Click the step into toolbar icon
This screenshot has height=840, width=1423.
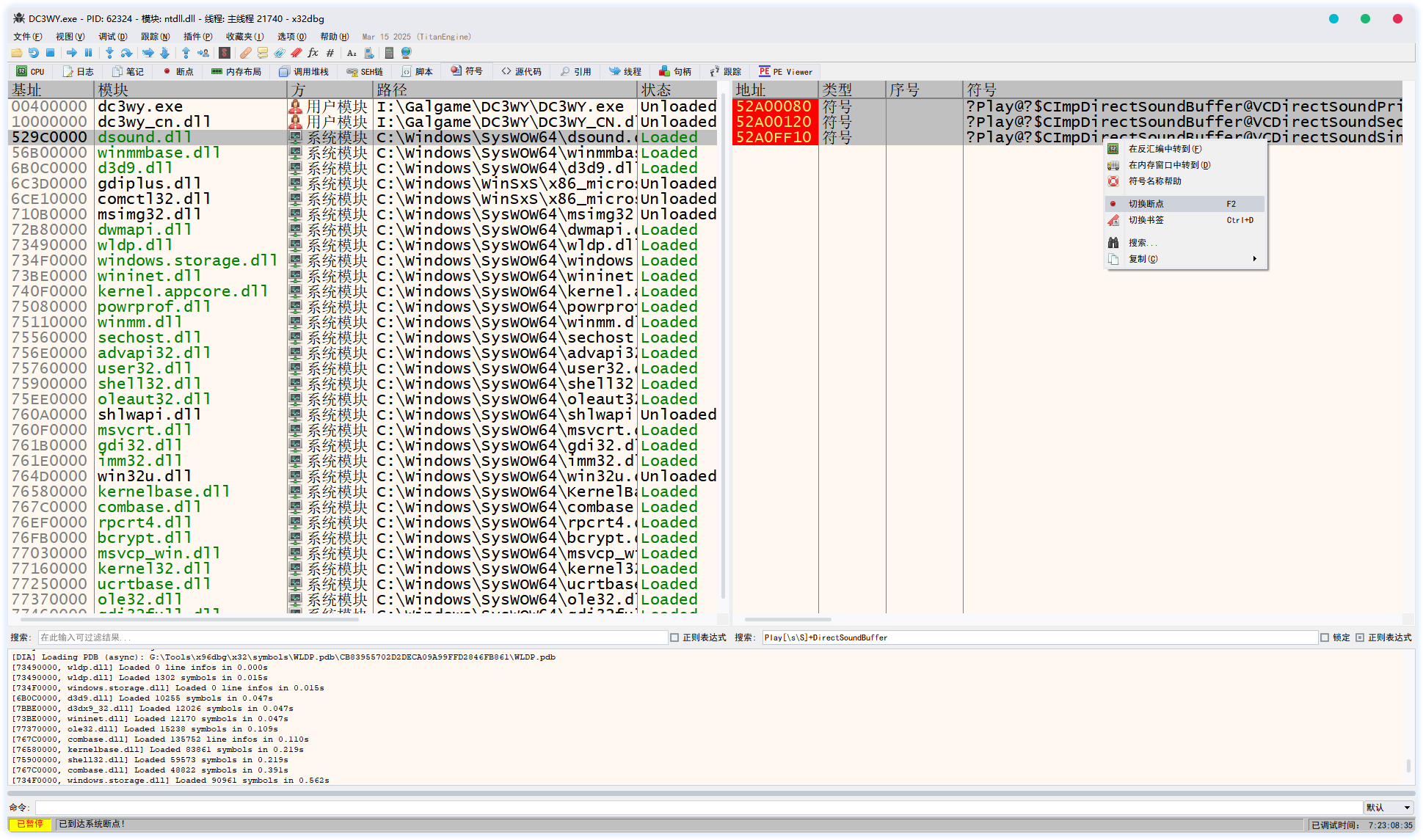109,53
